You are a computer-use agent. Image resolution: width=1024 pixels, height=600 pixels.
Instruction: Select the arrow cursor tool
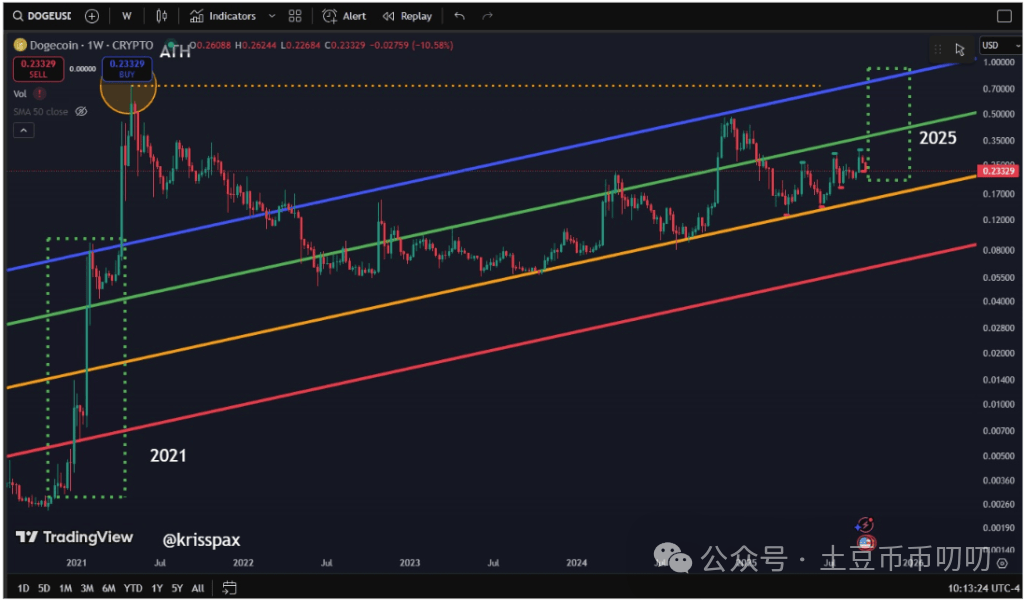click(x=959, y=49)
